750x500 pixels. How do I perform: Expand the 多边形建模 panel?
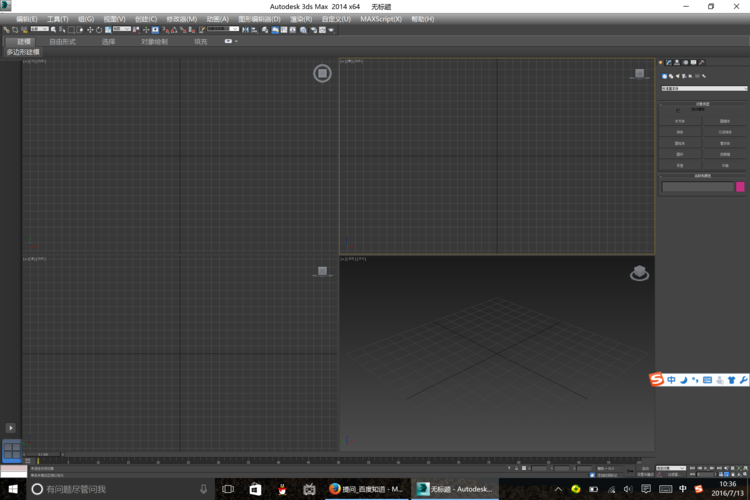(x=23, y=52)
